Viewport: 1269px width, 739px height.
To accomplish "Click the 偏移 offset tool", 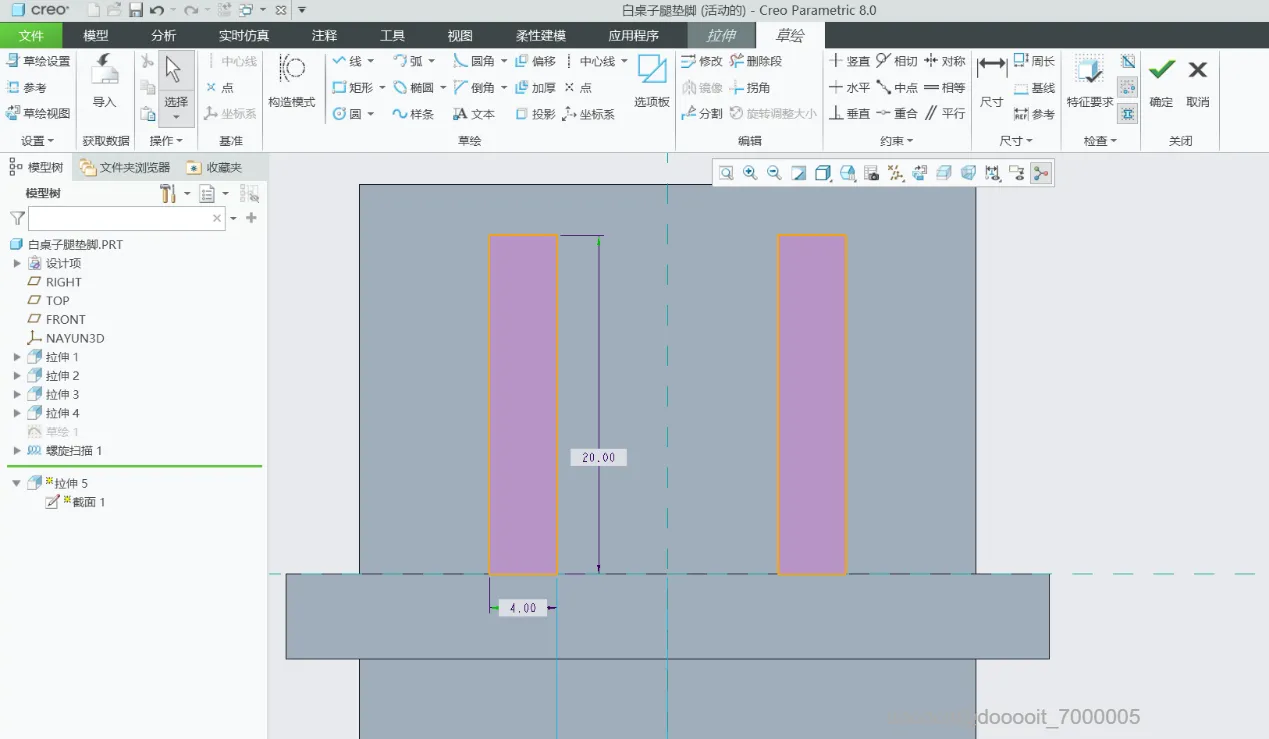I will pyautogui.click(x=535, y=61).
